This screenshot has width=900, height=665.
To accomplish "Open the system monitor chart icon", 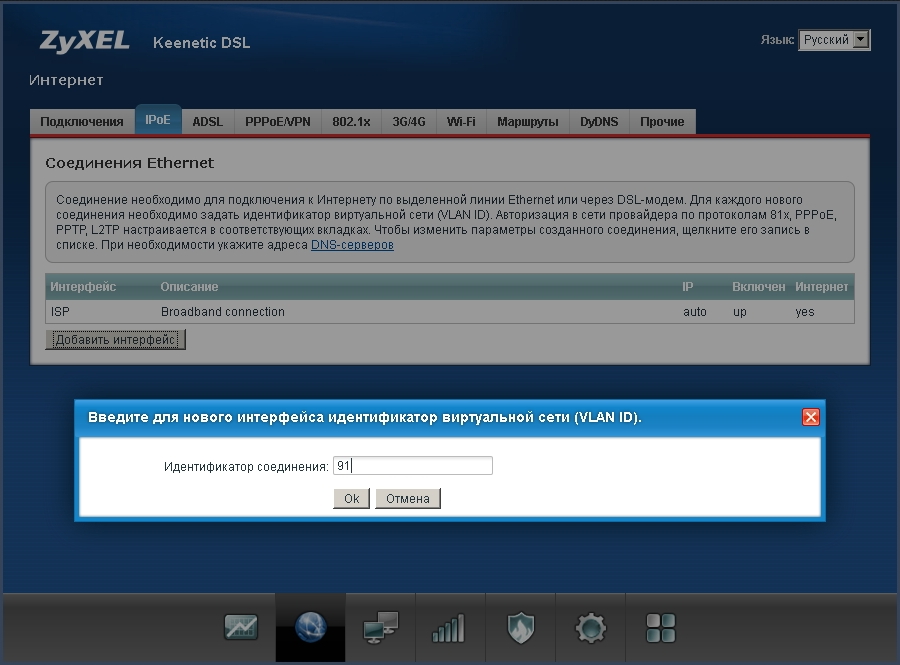I will (240, 628).
